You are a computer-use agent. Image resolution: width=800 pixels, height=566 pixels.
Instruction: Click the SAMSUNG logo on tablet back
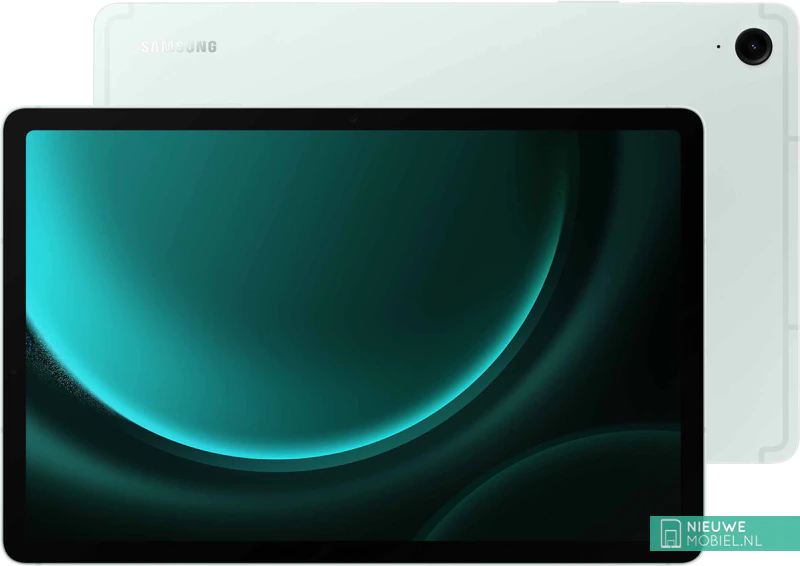178,46
